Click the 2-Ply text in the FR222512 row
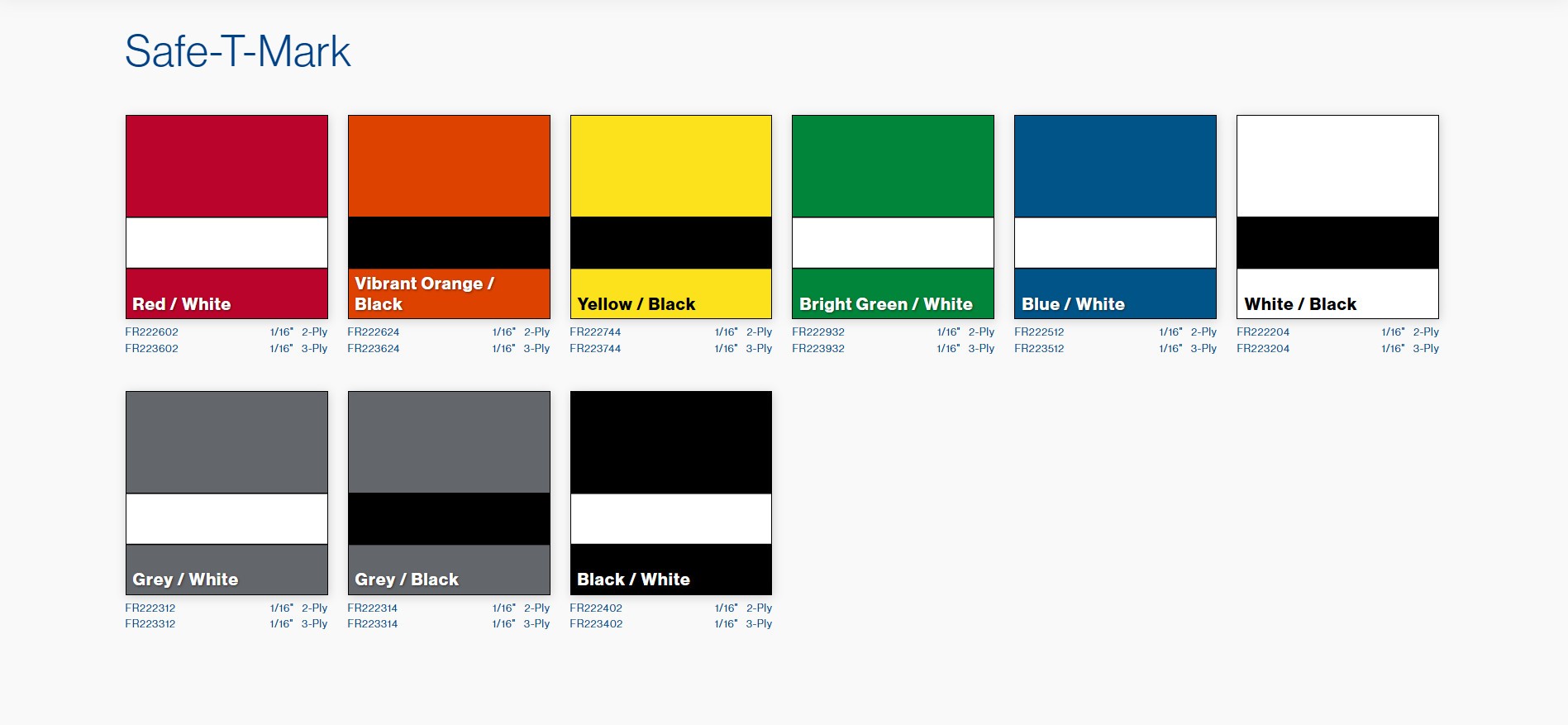The height and width of the screenshot is (725, 1568). click(x=1203, y=332)
